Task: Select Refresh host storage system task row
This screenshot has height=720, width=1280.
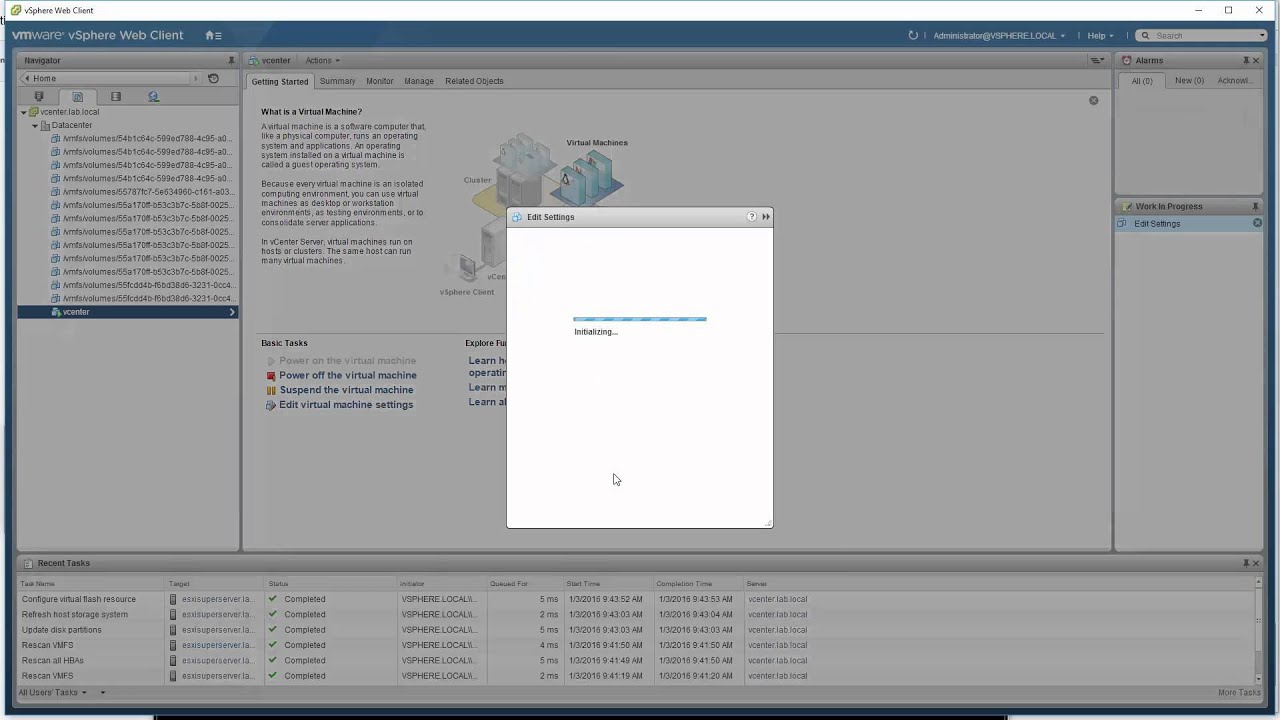Action: [x=636, y=614]
